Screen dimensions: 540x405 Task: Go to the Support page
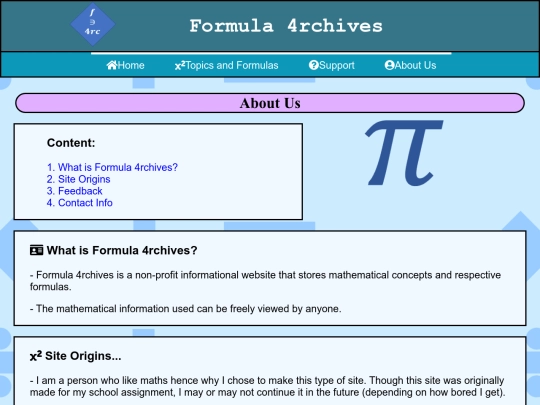click(x=332, y=65)
